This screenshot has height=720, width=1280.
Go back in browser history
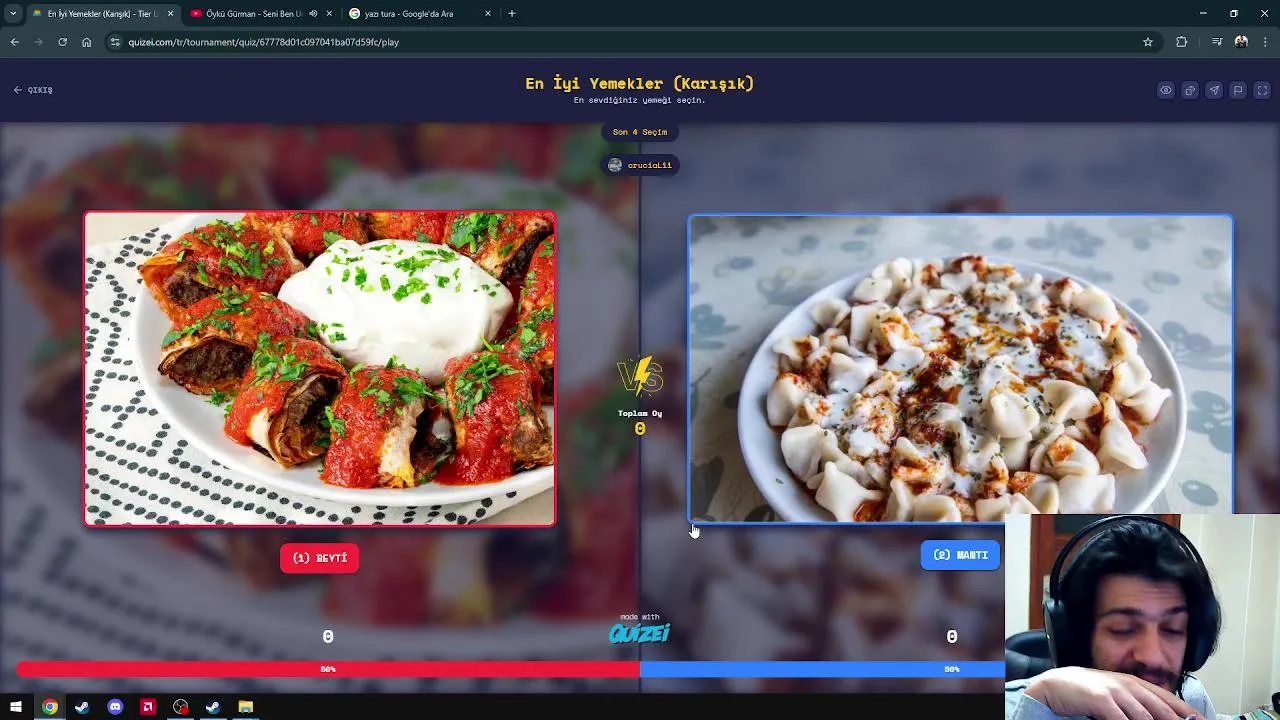pos(15,42)
